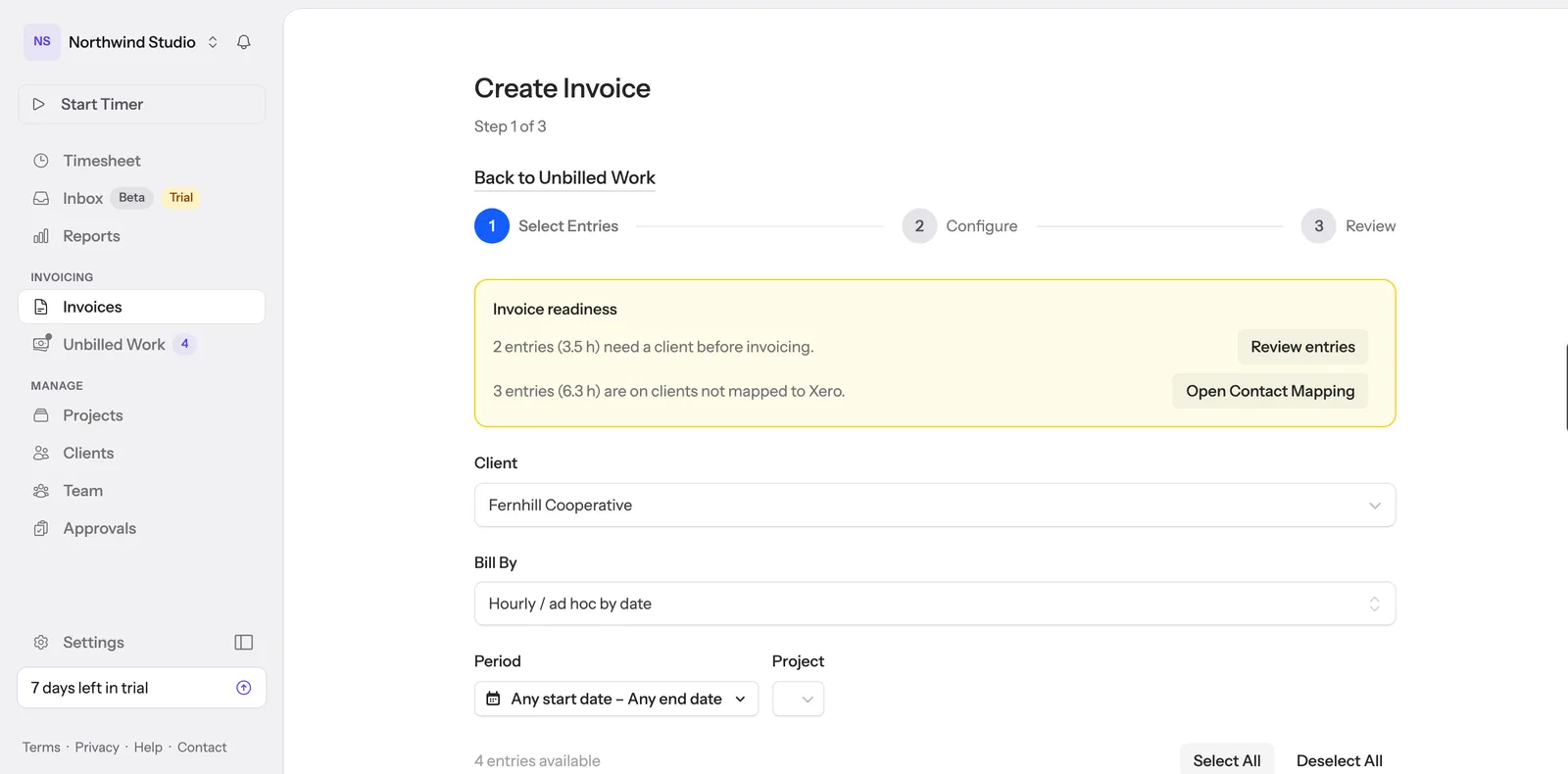Click the Trial badge next to Inbox

tap(181, 198)
